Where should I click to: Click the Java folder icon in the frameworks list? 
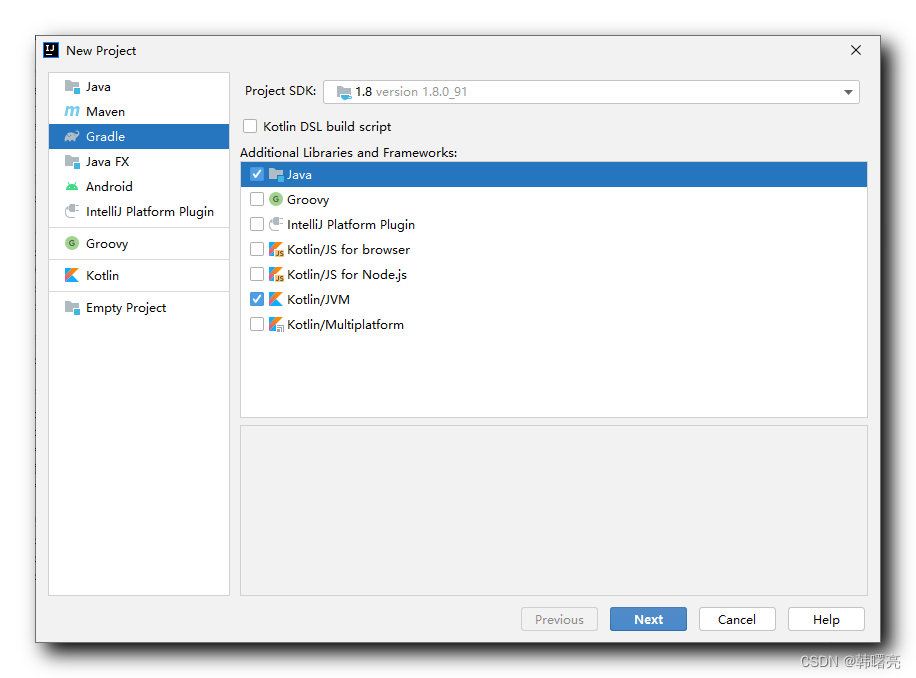[276, 175]
